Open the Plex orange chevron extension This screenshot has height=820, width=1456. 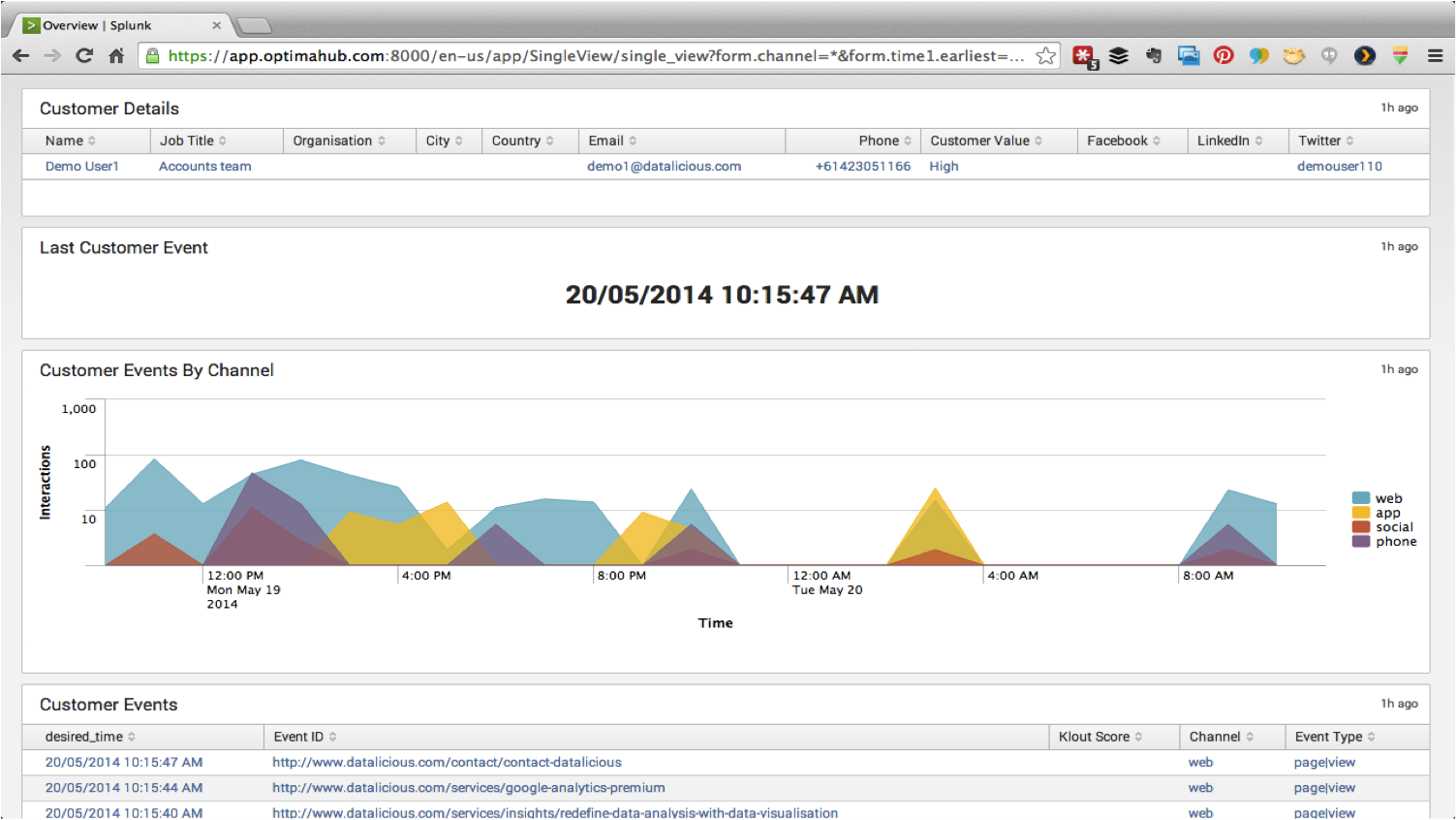[x=1365, y=56]
